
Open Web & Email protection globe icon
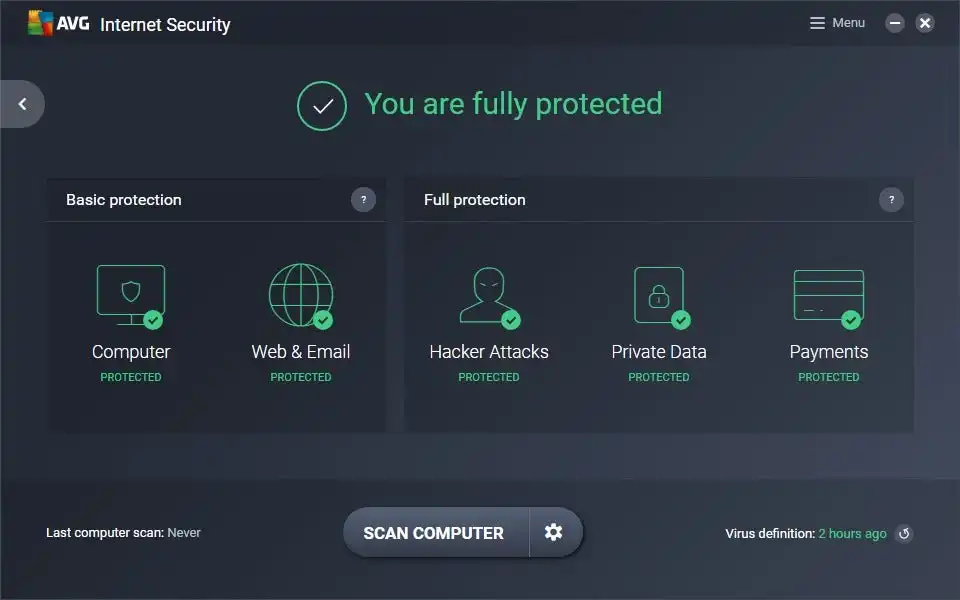(301, 293)
